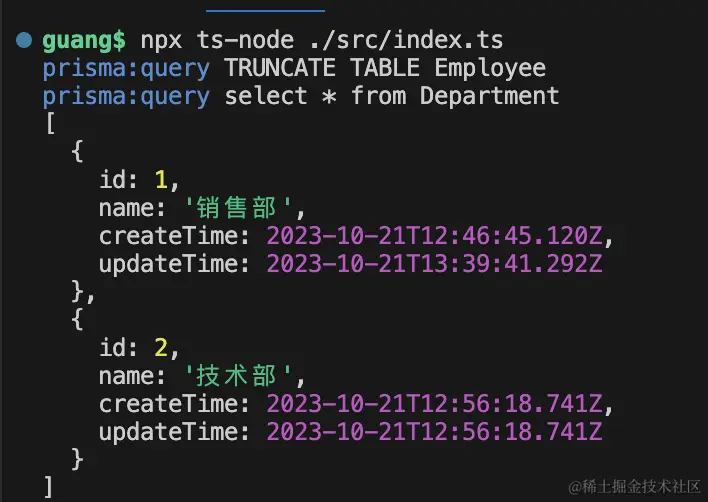Click the blue circle beside the guang$ prompt

point(23,41)
